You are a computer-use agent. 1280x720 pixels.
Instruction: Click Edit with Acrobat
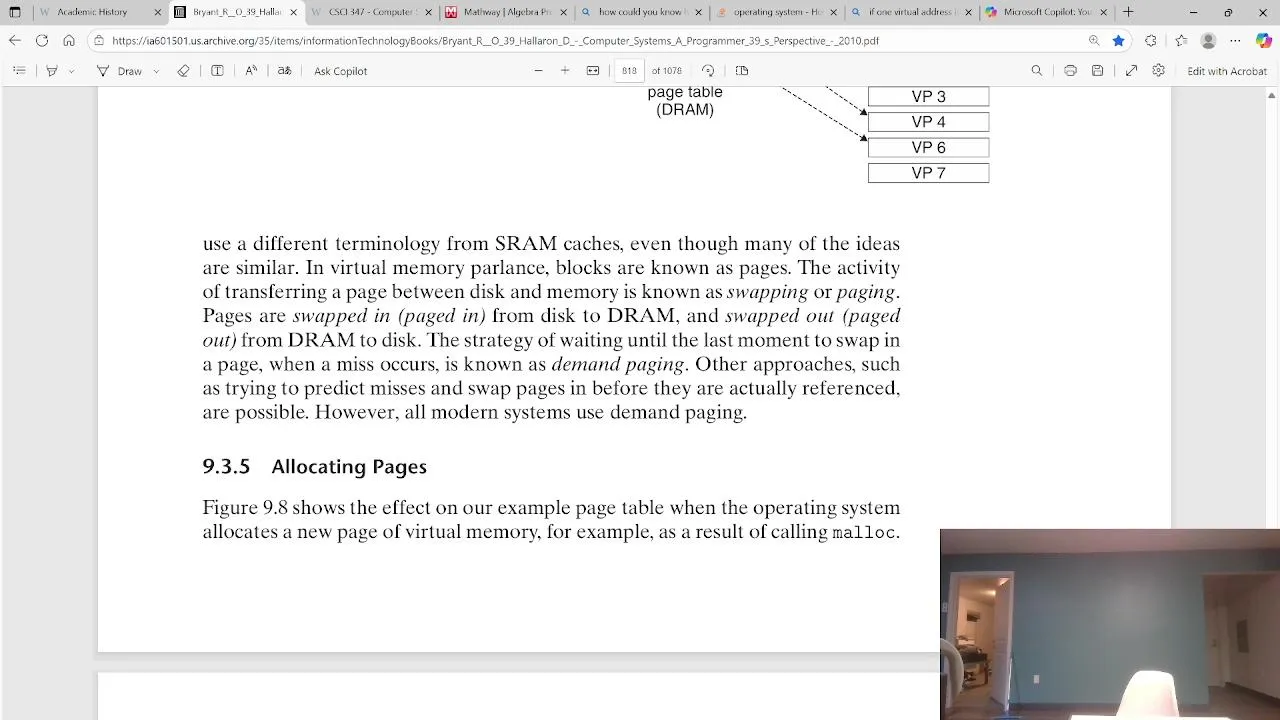pos(1227,71)
